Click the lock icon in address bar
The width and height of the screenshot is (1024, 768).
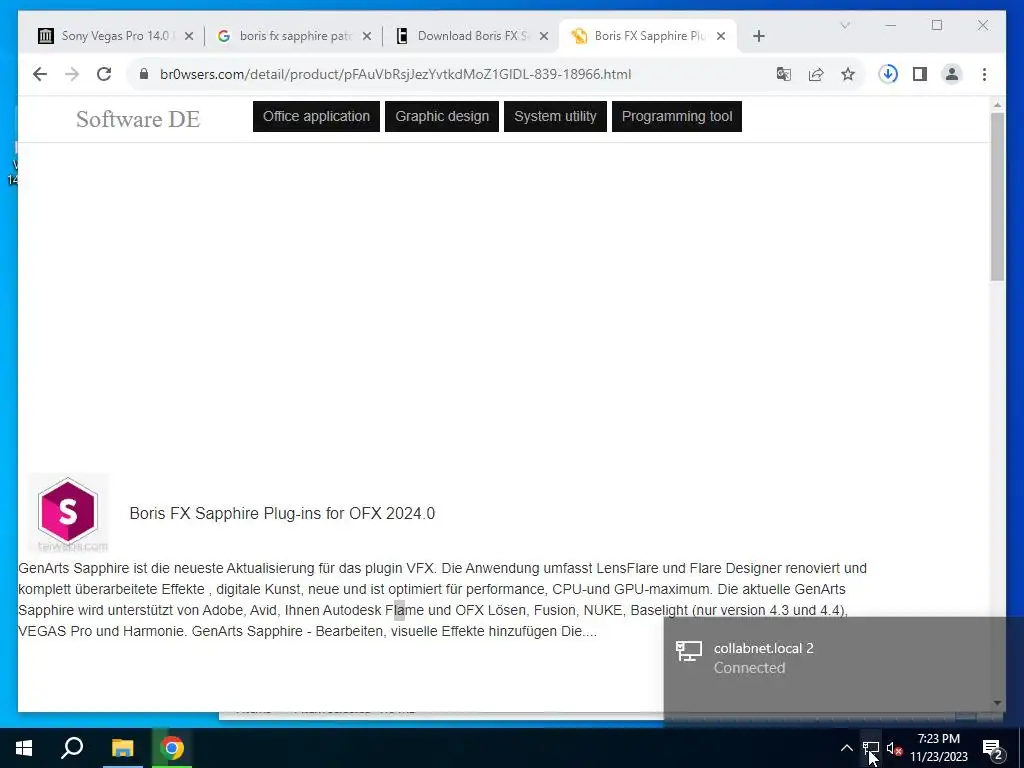pyautogui.click(x=144, y=74)
